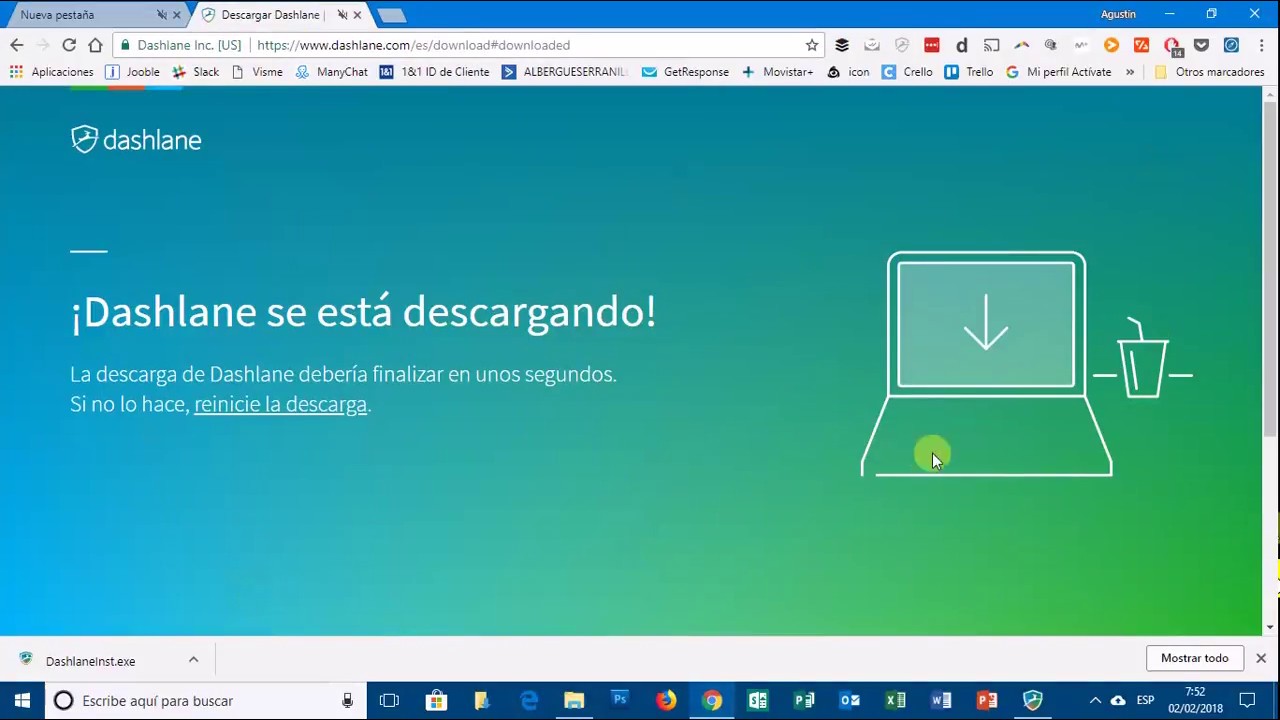Click the Agustín Chrome profile name
This screenshot has height=720, width=1280.
(x=1118, y=14)
